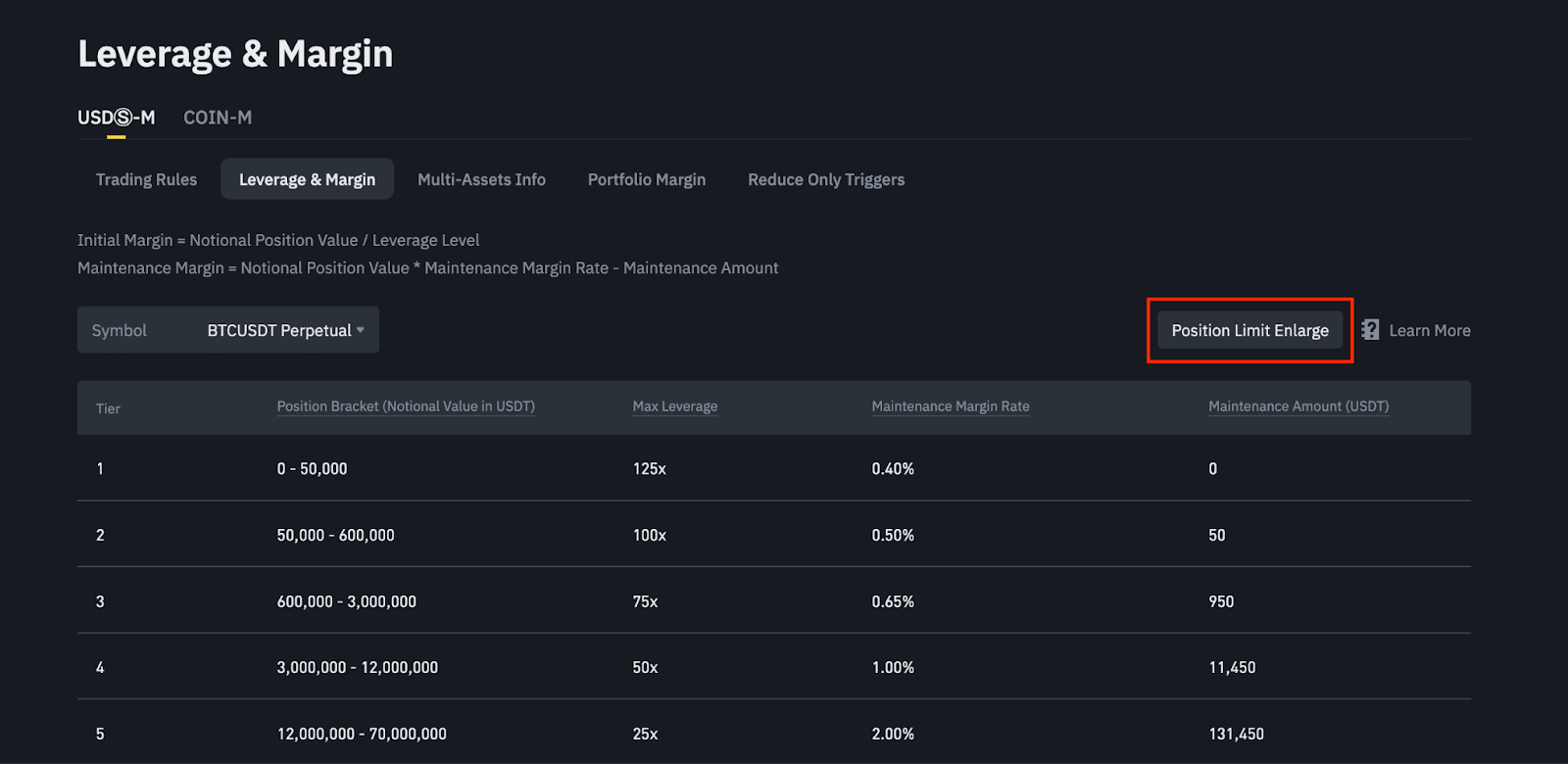Select the USDⓈ-M tab
The height and width of the screenshot is (764, 1568).
pos(116,118)
